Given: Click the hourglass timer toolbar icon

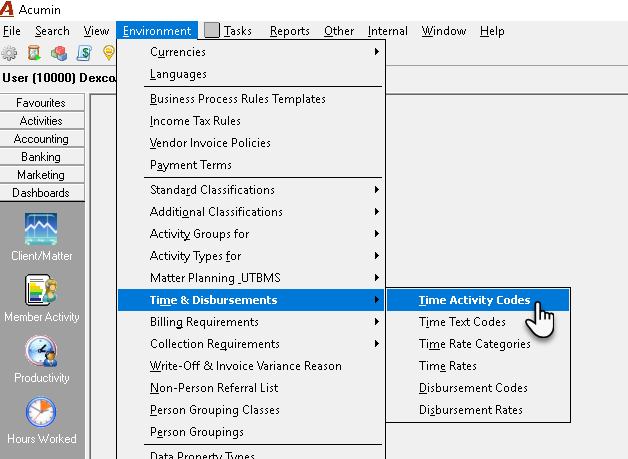Looking at the screenshot, I should click(x=34, y=53).
